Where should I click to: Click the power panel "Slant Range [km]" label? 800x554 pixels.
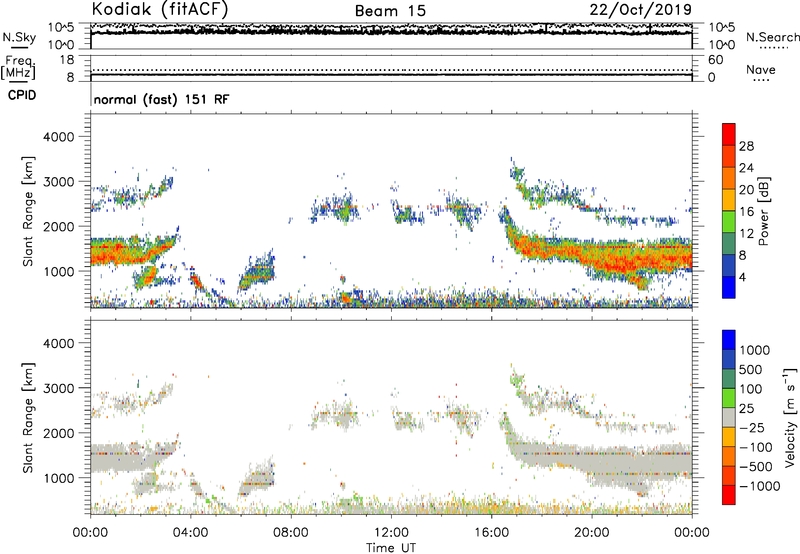tap(28, 211)
